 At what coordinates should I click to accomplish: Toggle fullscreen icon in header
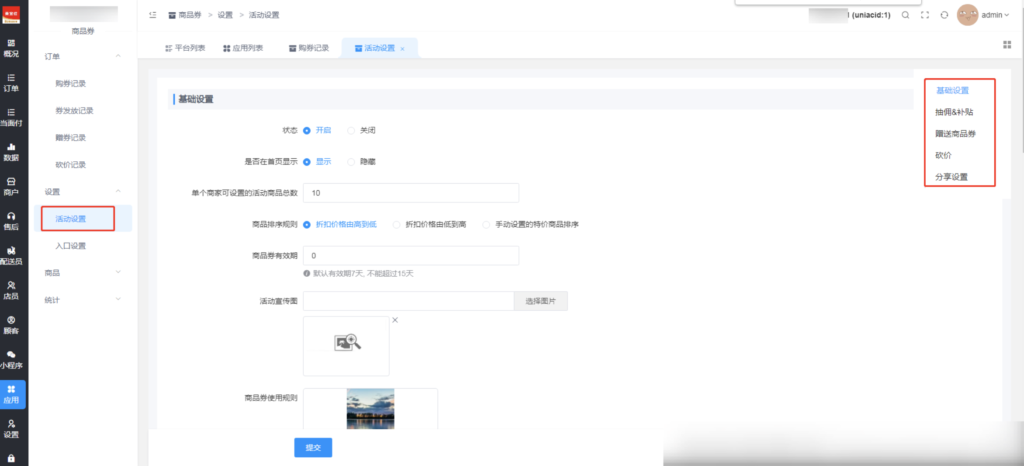point(925,15)
